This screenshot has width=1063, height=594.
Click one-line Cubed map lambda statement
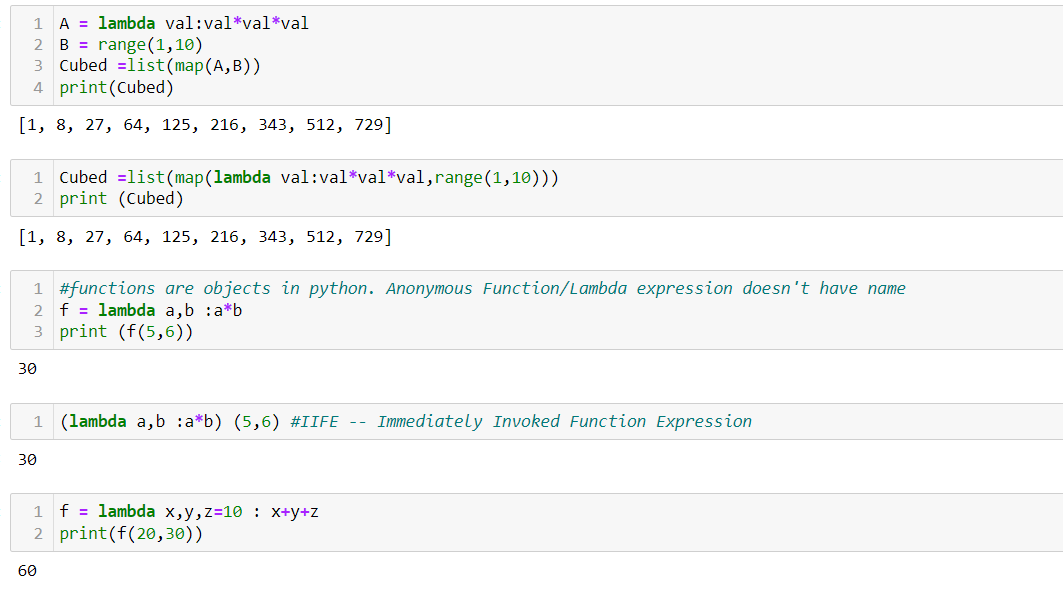(308, 178)
